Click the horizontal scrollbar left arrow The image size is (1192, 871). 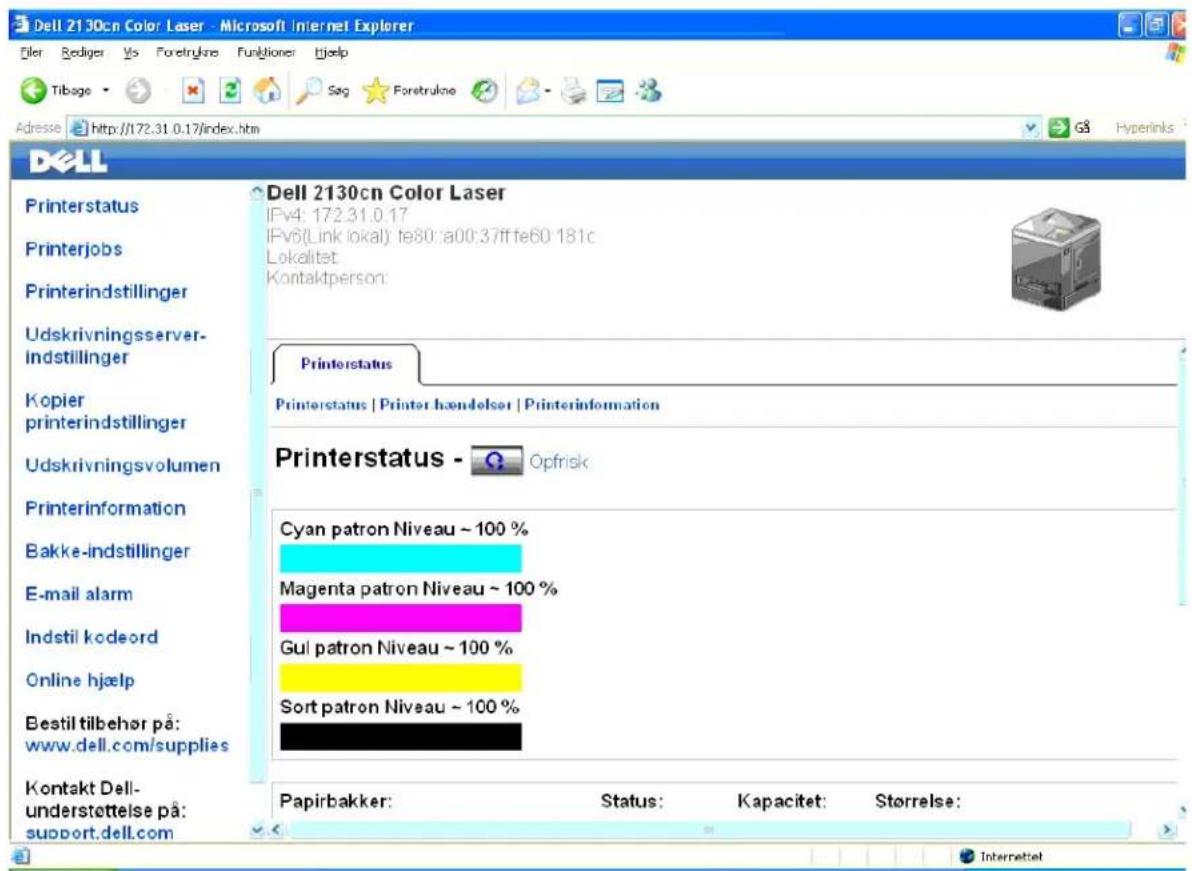pyautogui.click(x=277, y=831)
